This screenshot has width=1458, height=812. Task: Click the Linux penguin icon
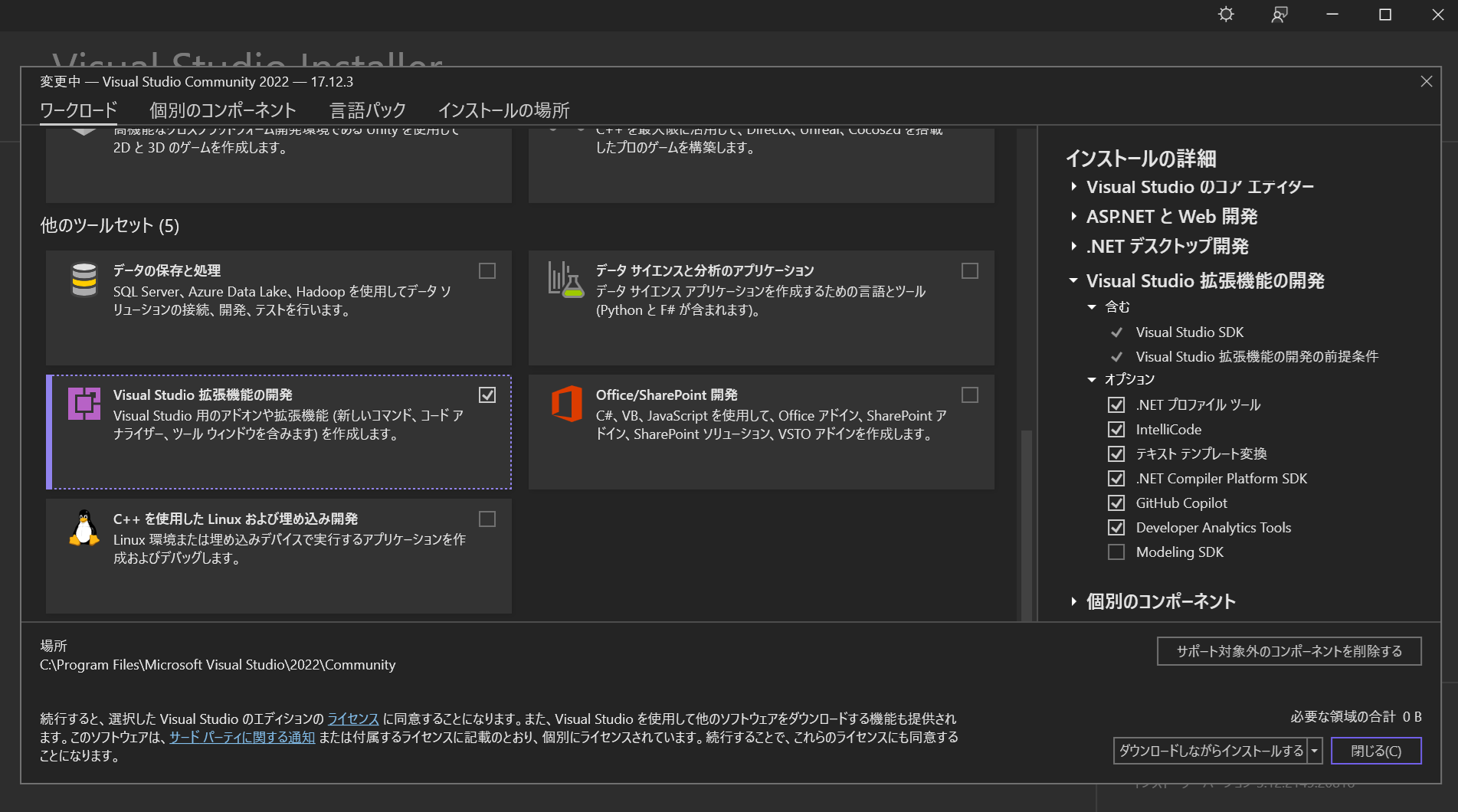click(x=84, y=528)
